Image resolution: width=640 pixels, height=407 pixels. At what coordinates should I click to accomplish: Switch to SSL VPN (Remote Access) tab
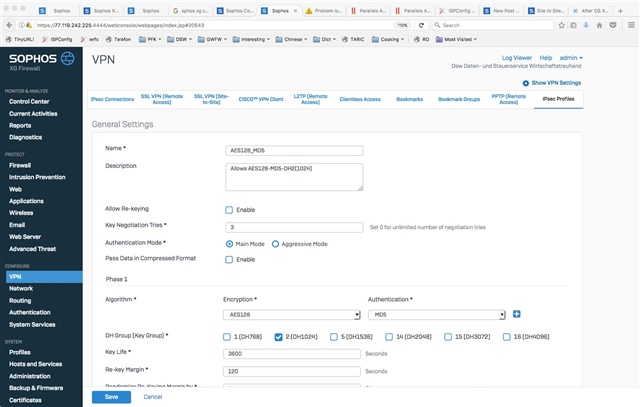pos(162,99)
